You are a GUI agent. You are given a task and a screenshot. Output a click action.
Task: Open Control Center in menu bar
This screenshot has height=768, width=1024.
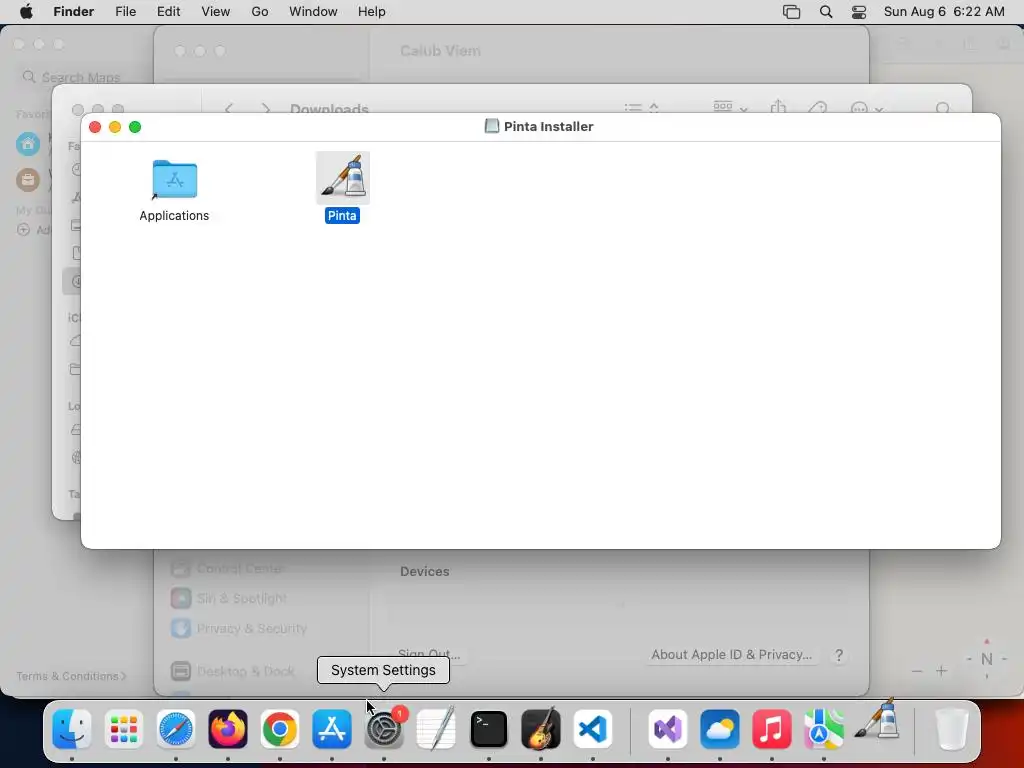859,12
